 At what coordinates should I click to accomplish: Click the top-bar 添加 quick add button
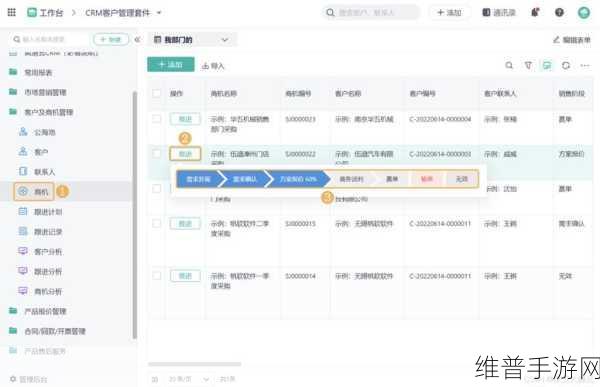point(449,13)
